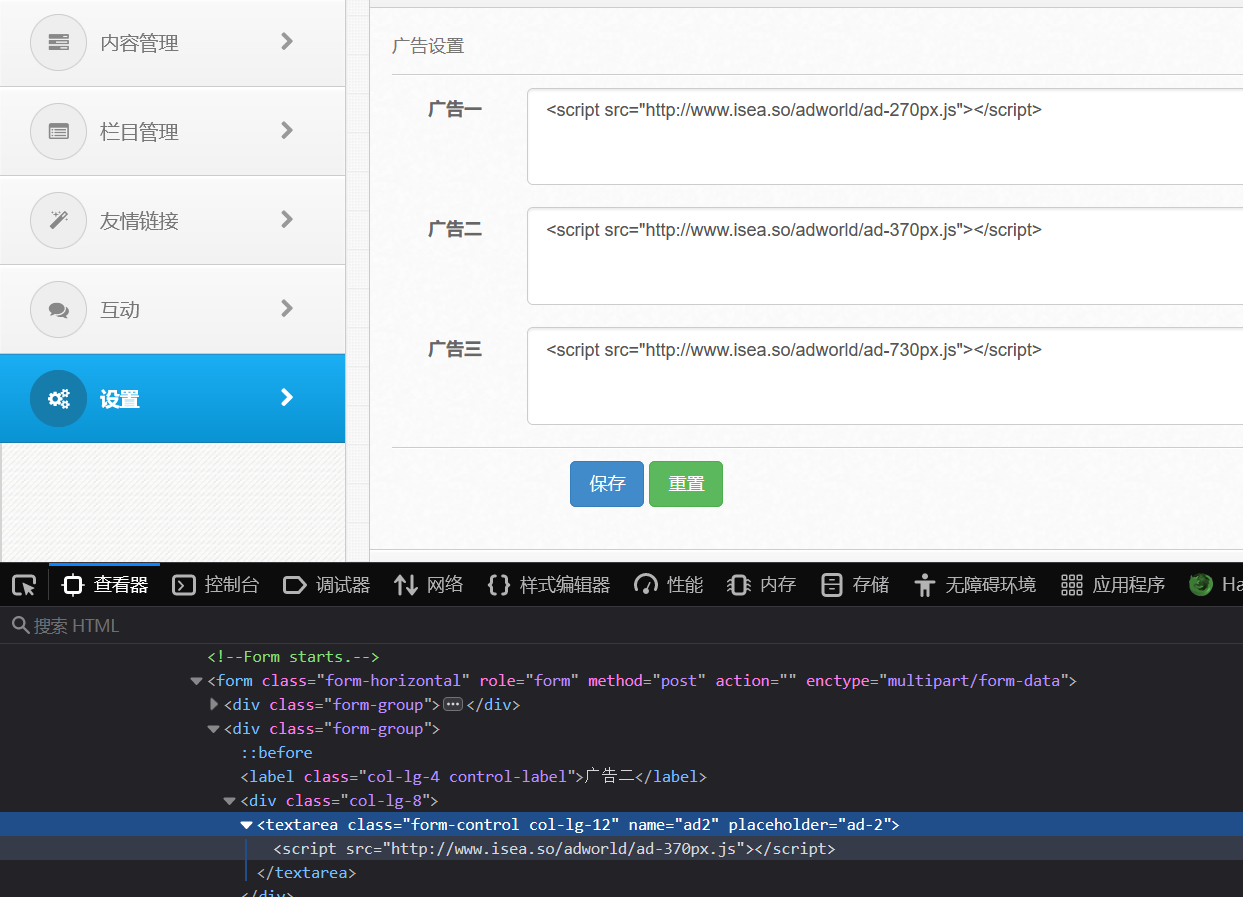
Task: Select the Form starts comment row
Action: point(293,657)
